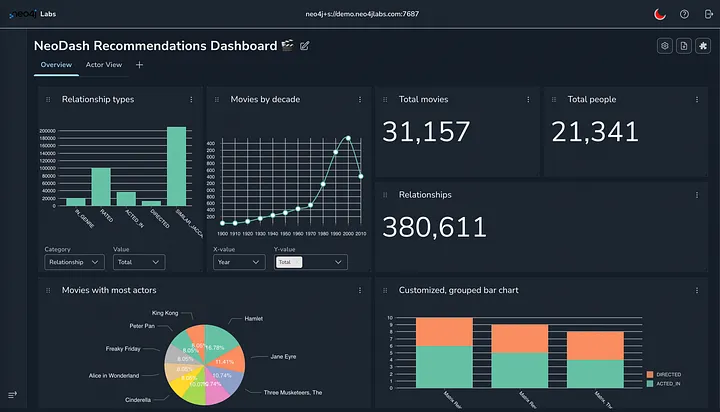Open dashboard settings gear button
The width and height of the screenshot is (720, 412).
pos(664,46)
